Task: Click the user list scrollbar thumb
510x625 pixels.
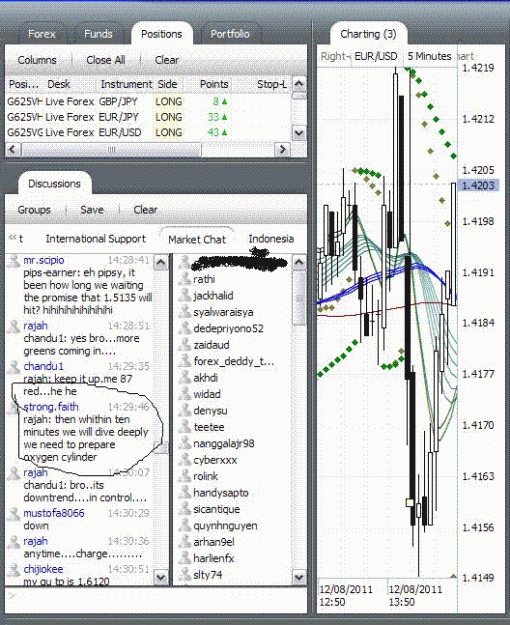Action: pos(299,297)
